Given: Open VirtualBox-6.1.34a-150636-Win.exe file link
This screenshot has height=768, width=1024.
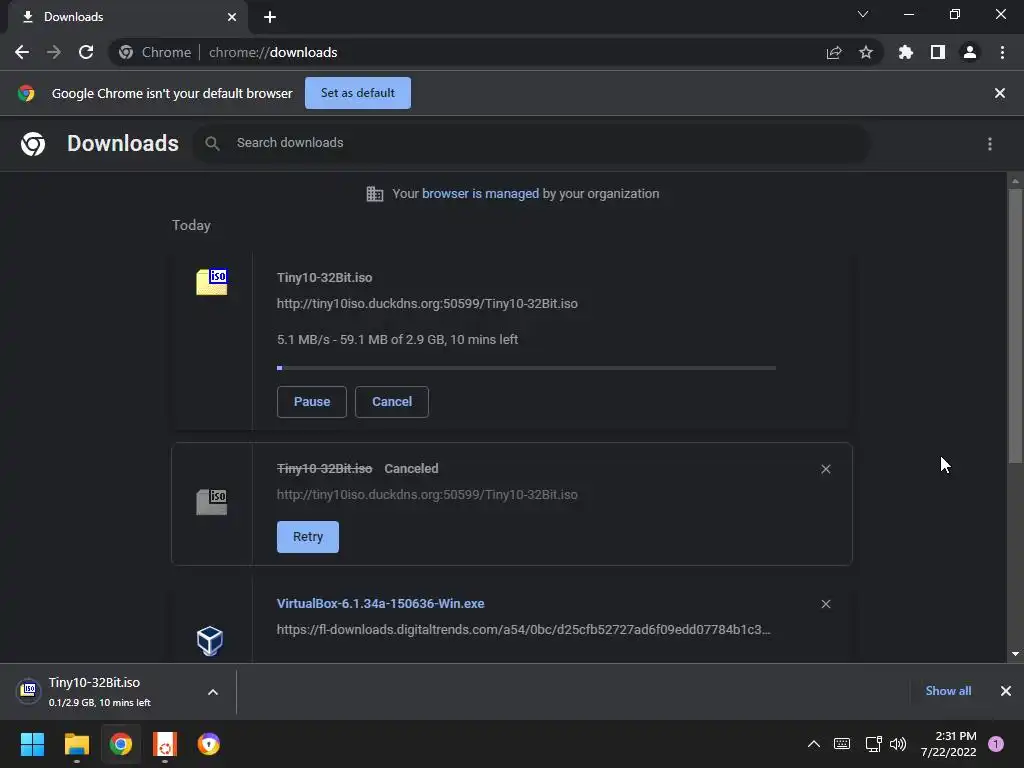Looking at the screenshot, I should 381,603.
